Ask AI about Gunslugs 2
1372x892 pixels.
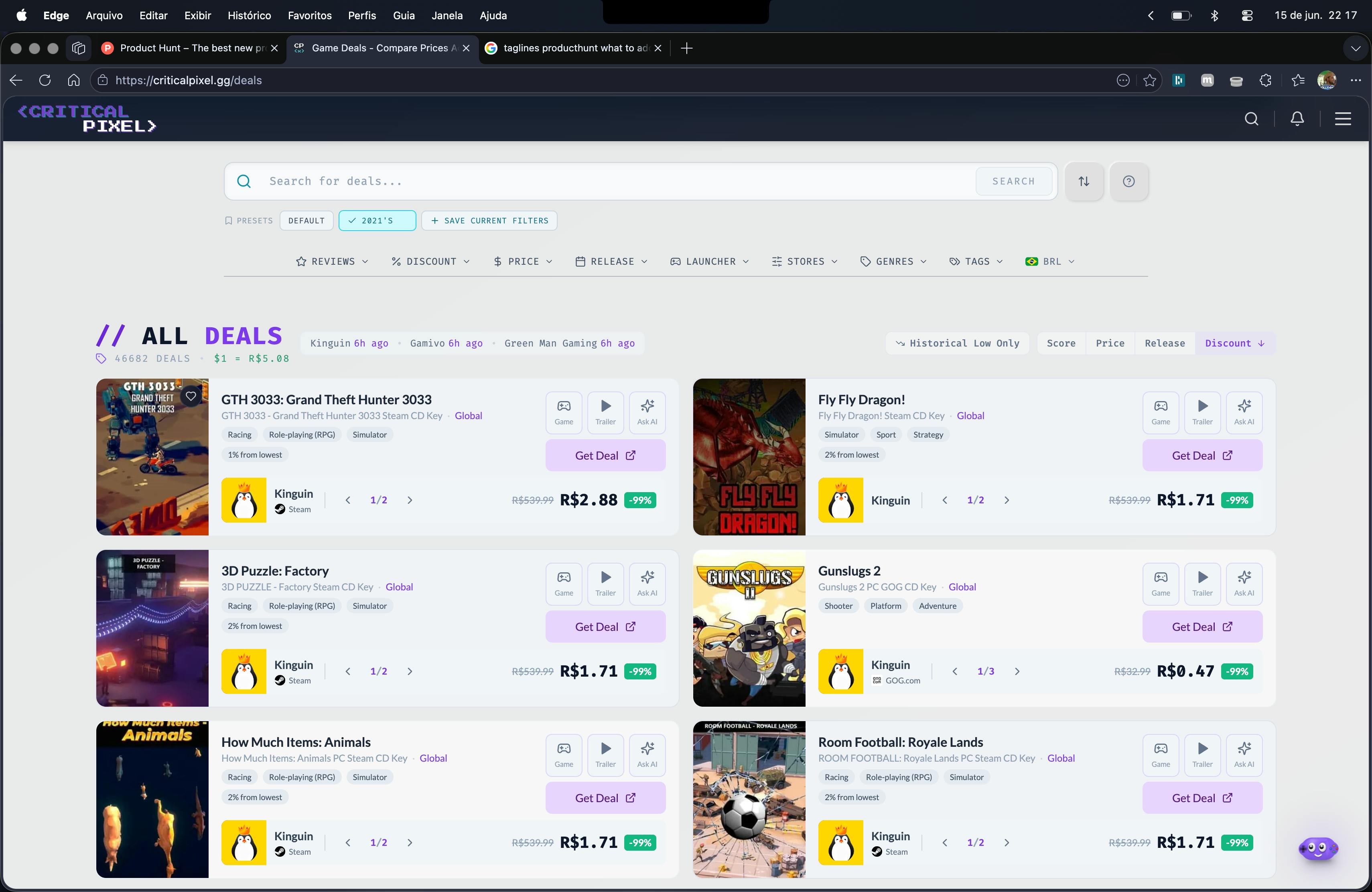[x=1244, y=584]
